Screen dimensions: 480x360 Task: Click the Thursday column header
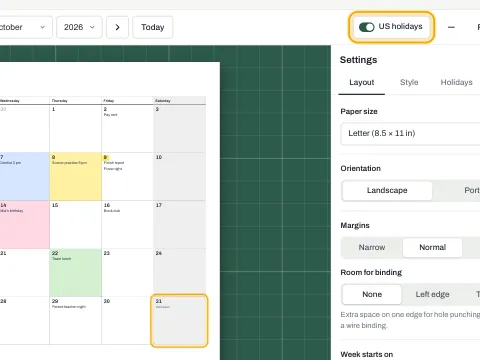[76, 100]
